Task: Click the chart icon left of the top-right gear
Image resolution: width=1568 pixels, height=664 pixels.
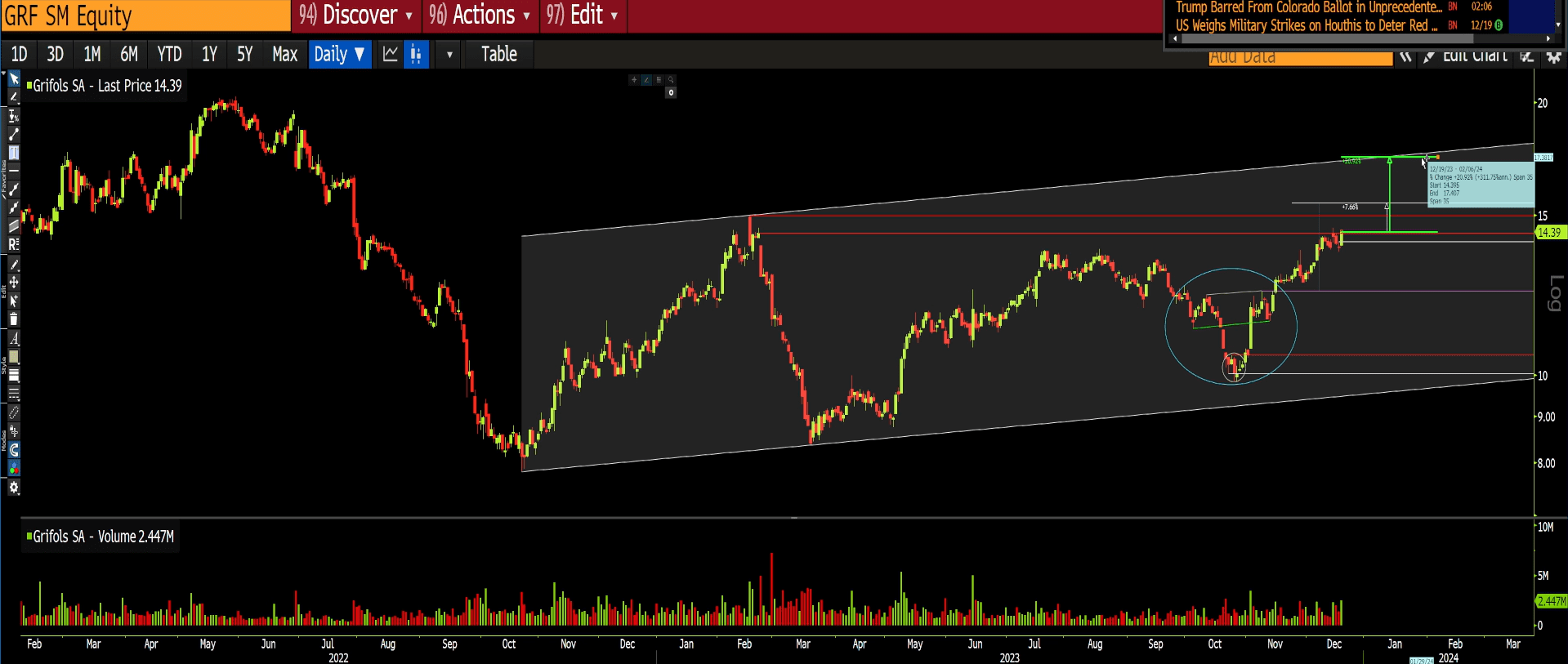Action: tap(1526, 56)
